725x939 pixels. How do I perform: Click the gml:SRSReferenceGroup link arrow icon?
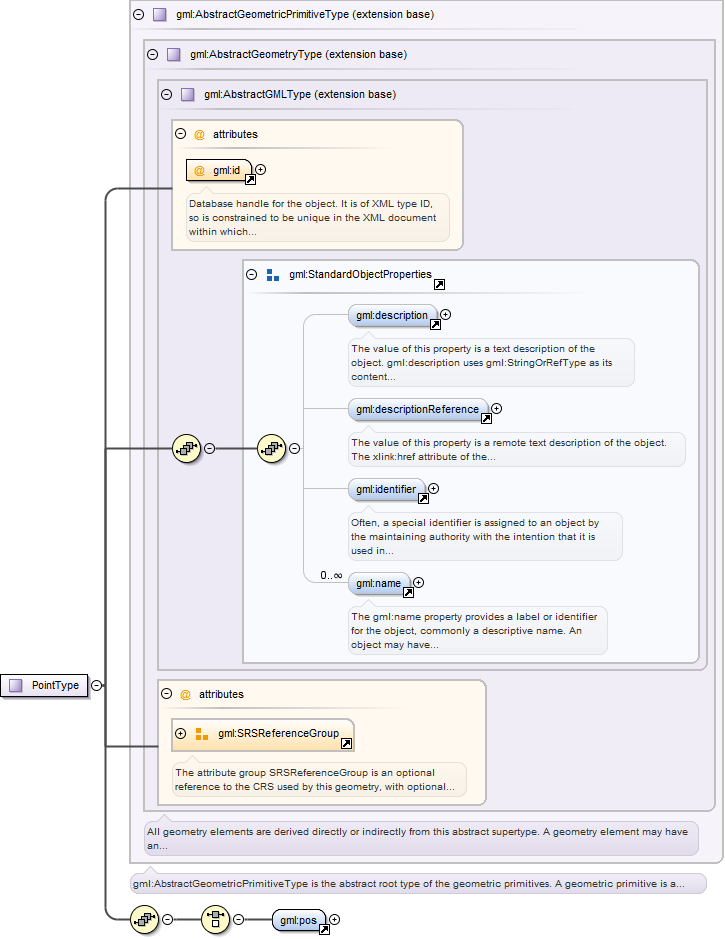click(346, 744)
